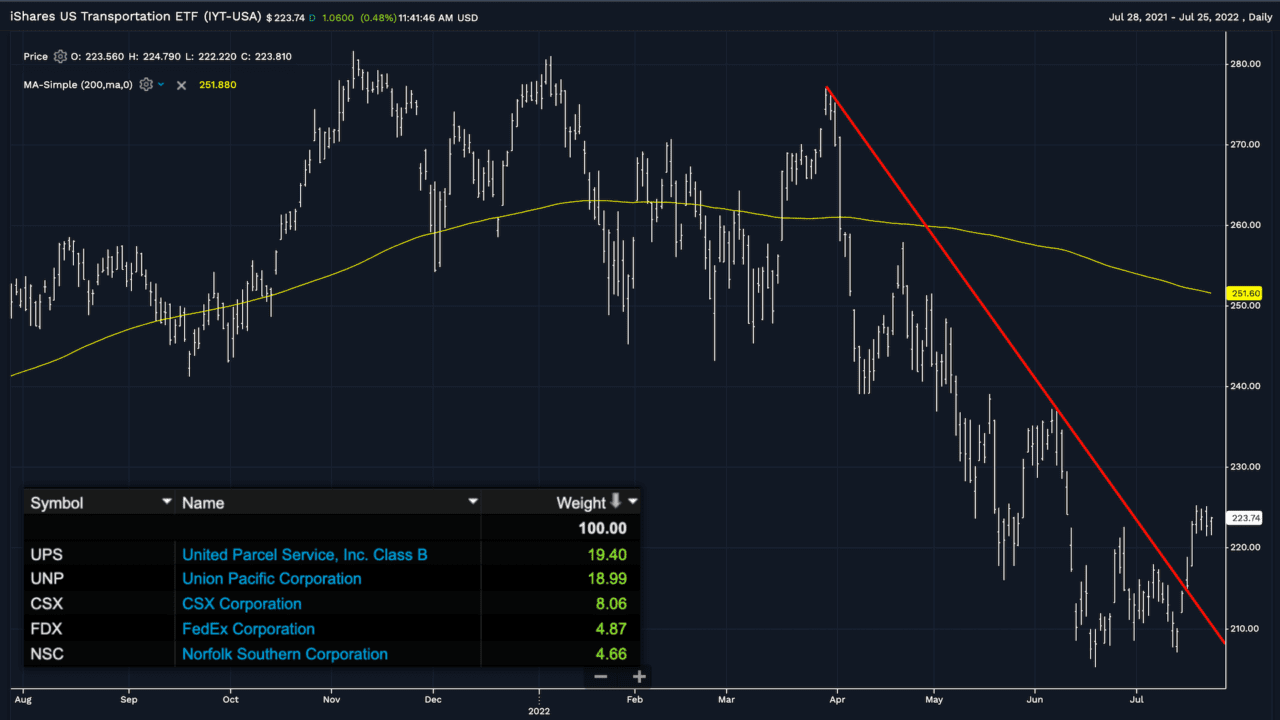Remove the MA-Simple indicator with X
The width and height of the screenshot is (1280, 720).
181,85
